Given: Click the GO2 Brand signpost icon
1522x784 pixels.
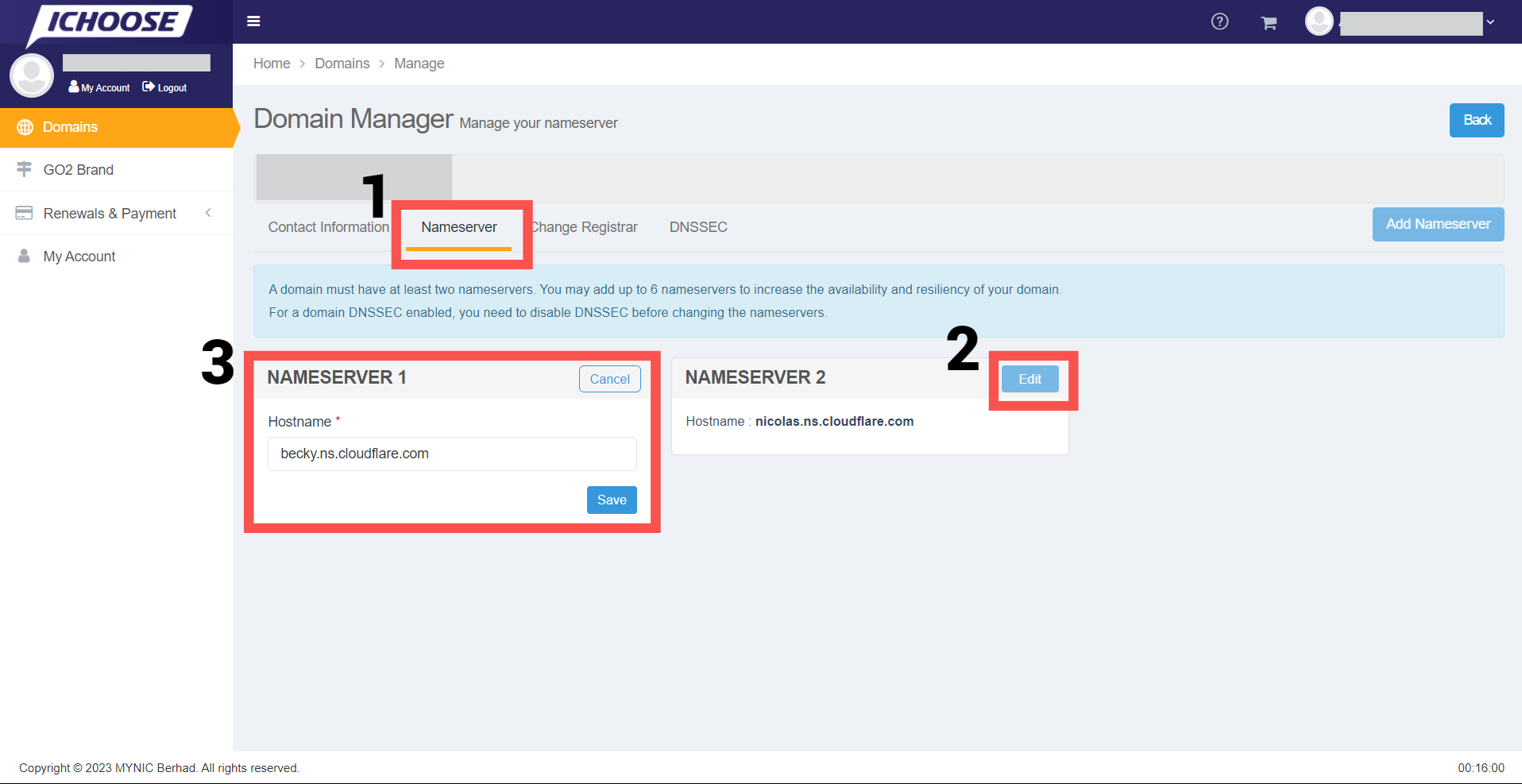Looking at the screenshot, I should pyautogui.click(x=25, y=169).
